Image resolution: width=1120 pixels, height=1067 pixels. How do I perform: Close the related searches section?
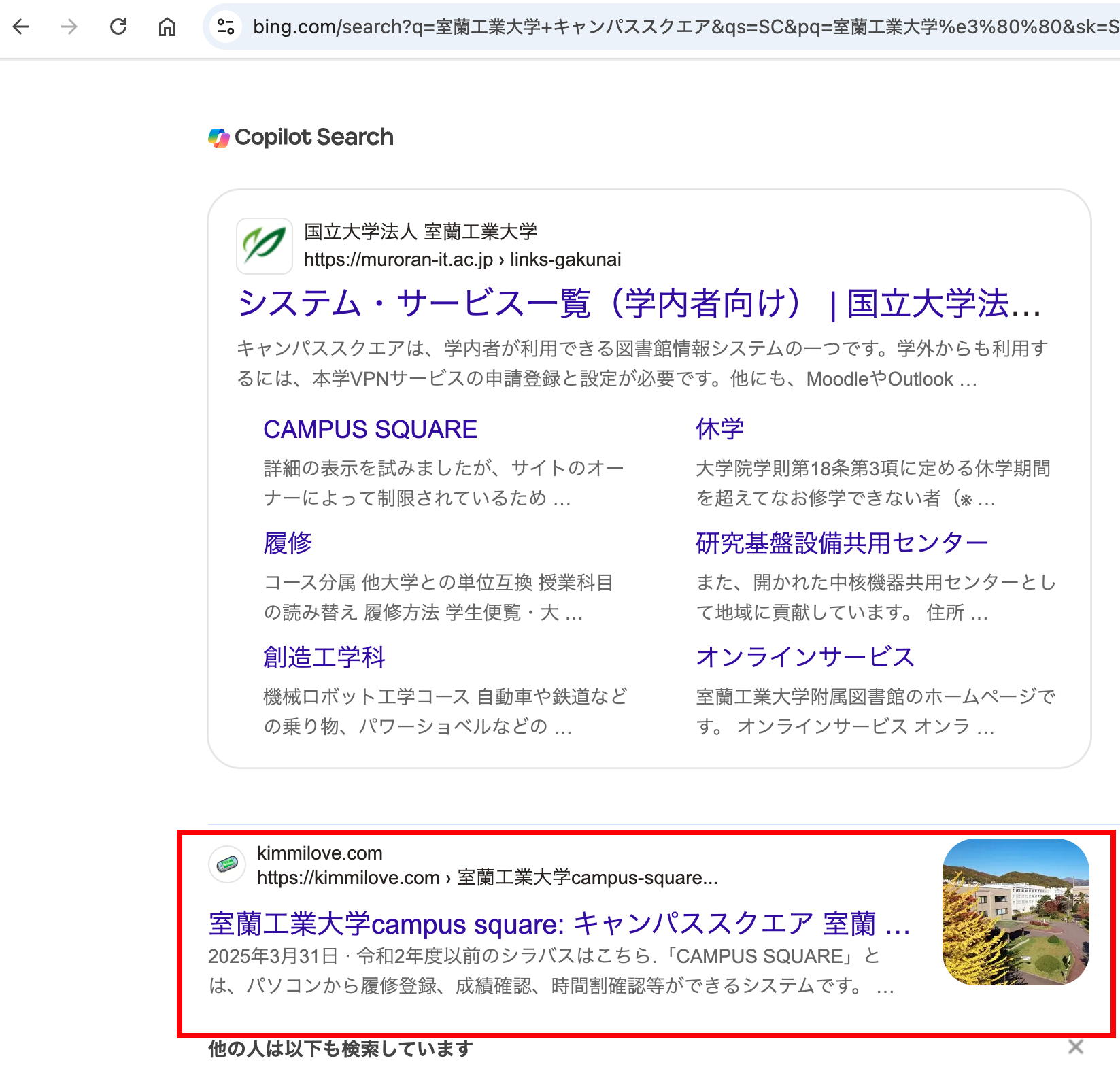(1075, 1047)
